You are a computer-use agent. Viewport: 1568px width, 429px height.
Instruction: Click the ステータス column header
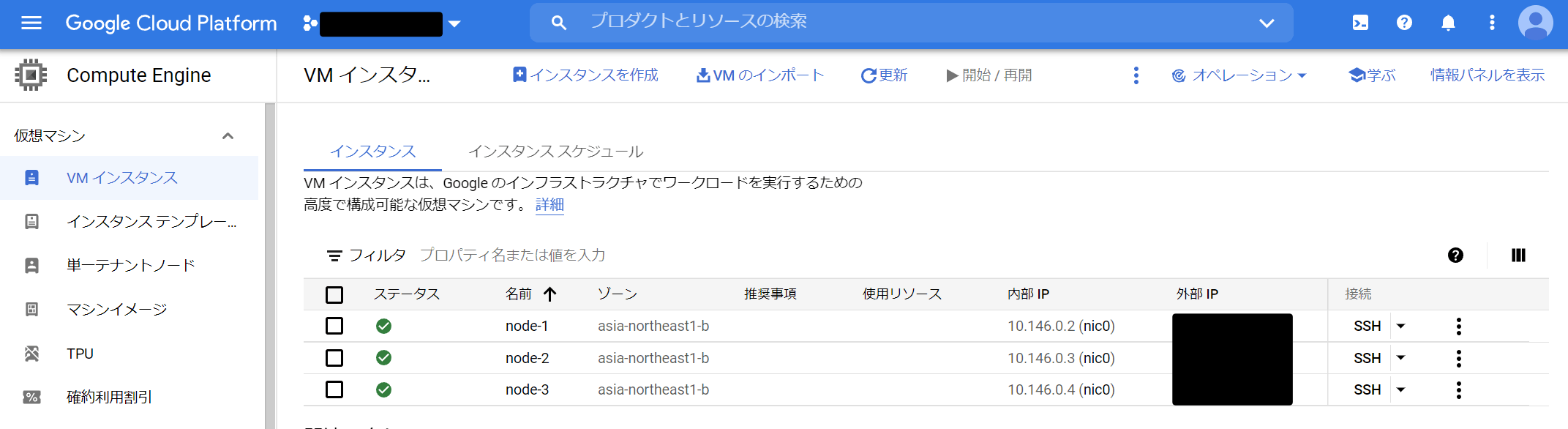coord(407,294)
